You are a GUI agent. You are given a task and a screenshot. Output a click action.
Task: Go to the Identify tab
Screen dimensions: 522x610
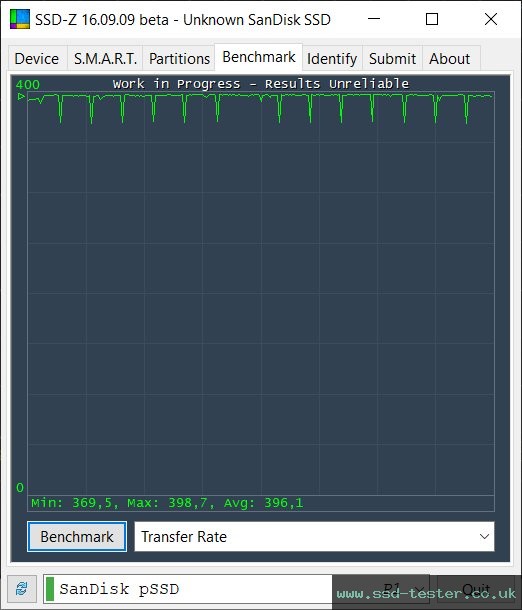tap(332, 59)
